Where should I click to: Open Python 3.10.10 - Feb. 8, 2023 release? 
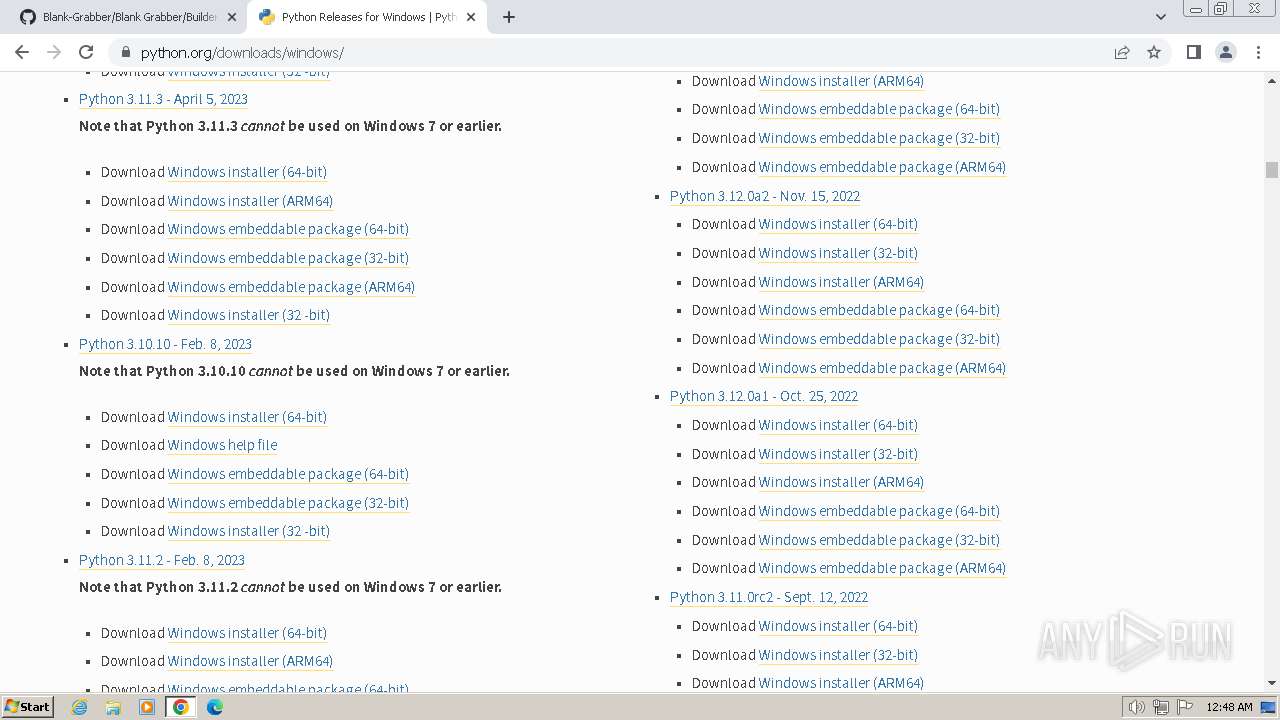point(165,344)
